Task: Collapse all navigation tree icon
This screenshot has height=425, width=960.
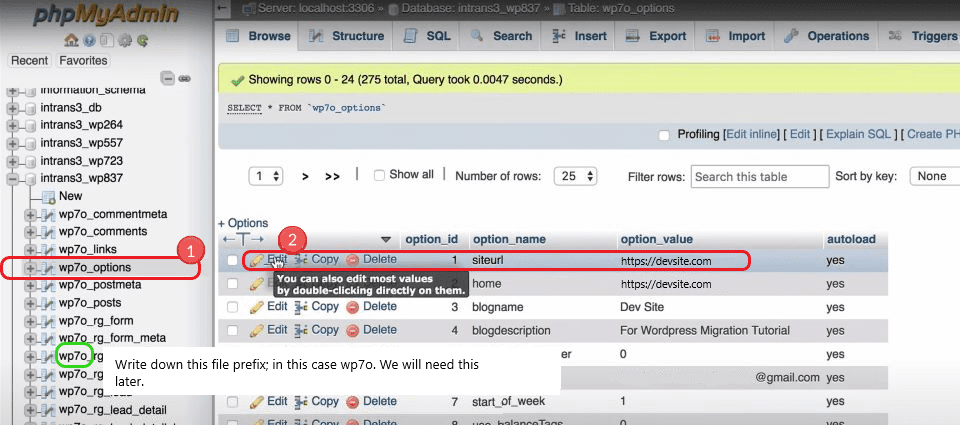Action: coord(168,78)
